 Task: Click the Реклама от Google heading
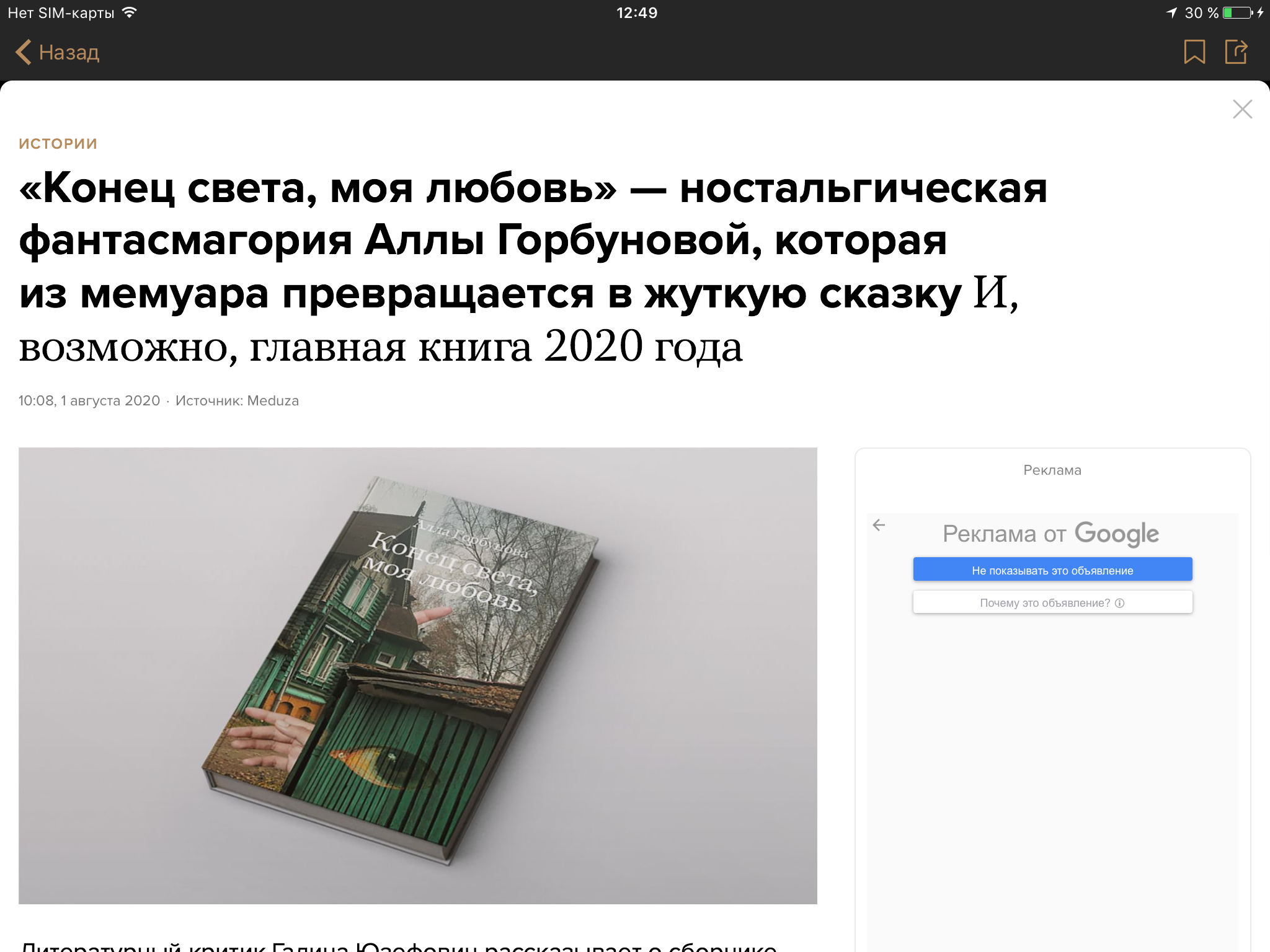[x=1050, y=534]
